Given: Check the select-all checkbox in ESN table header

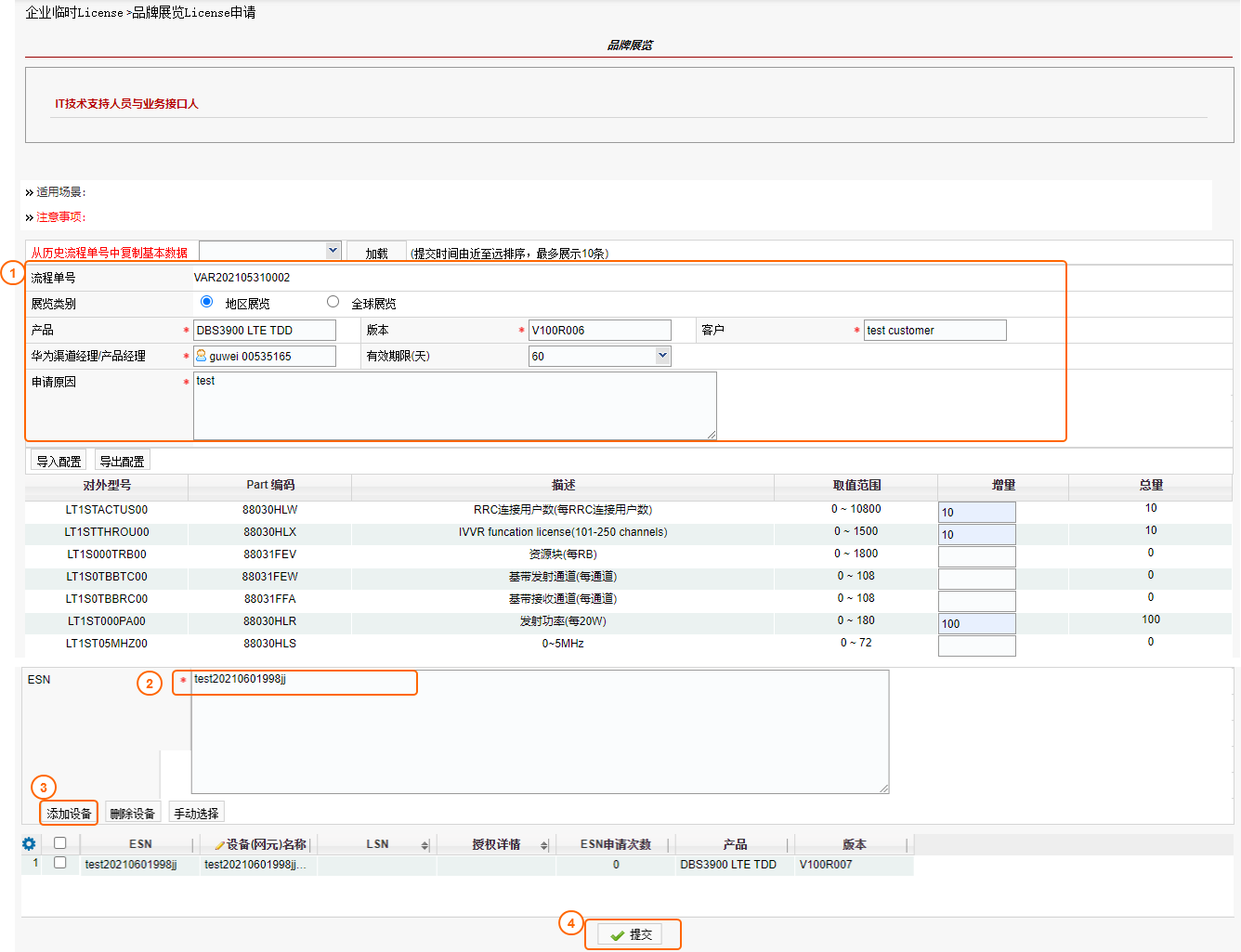Looking at the screenshot, I should 60,843.
